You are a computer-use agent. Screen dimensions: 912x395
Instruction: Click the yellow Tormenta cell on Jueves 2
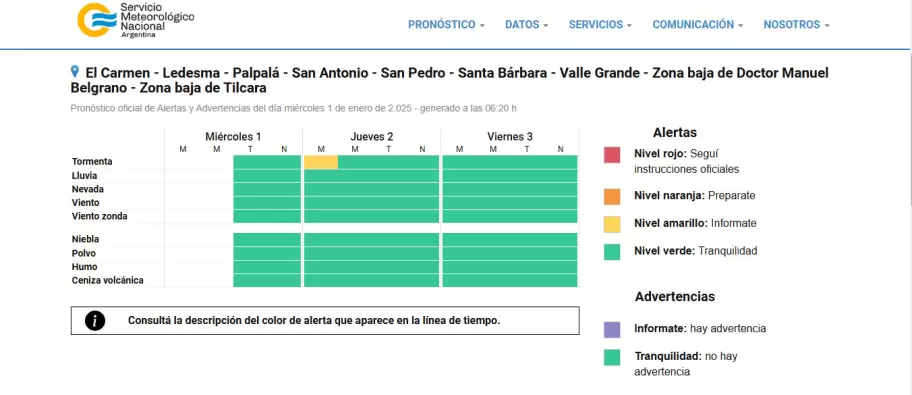[x=320, y=162]
